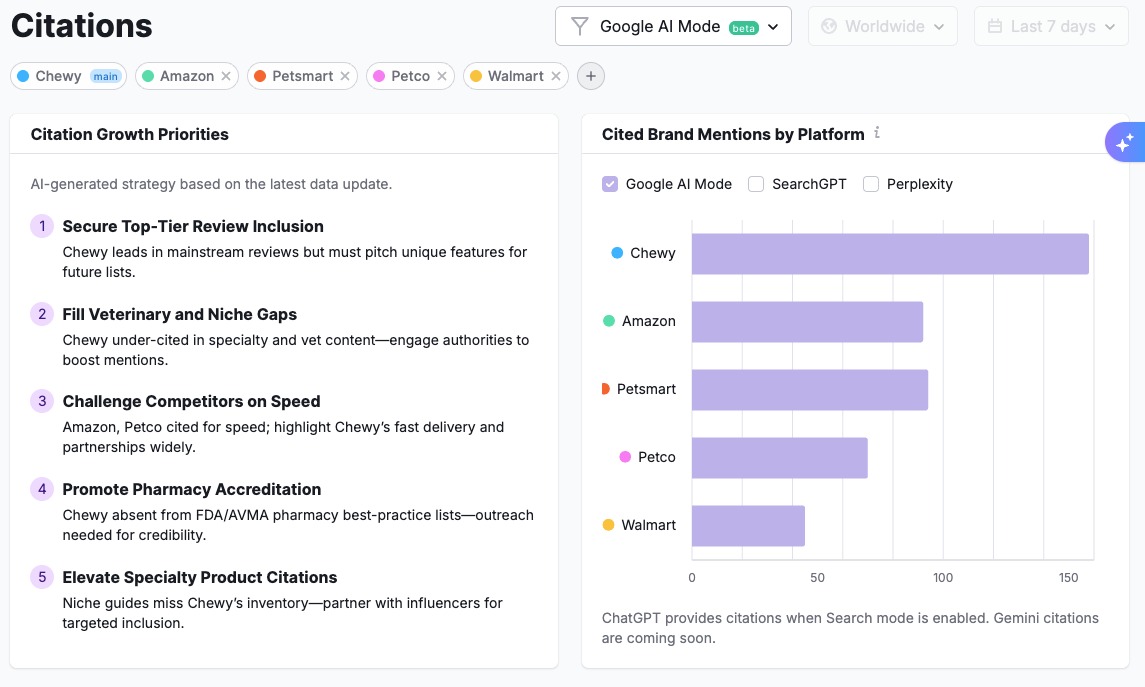Click the Petsmart label on chart axis
1145x687 pixels.
646,389
